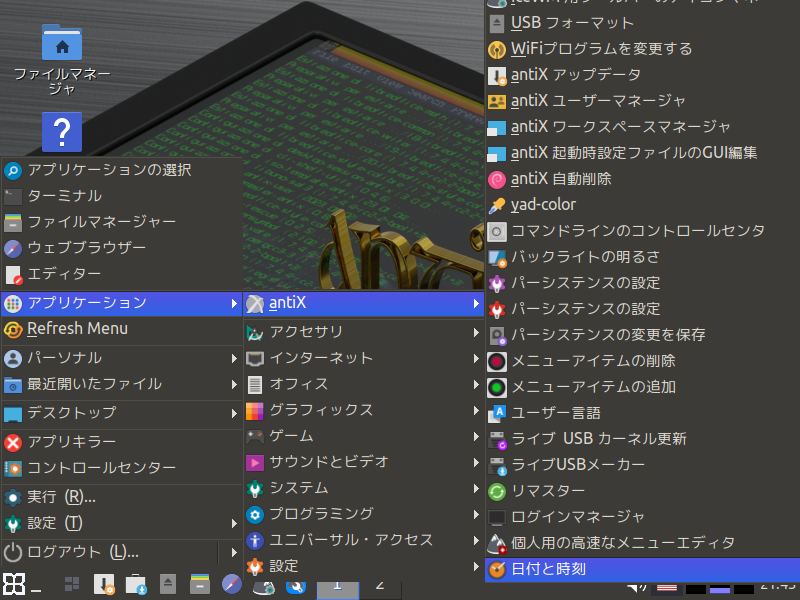Launch ファイルマネージャー from the menu
Image resolution: width=800 pixels, height=600 pixels.
[121, 222]
